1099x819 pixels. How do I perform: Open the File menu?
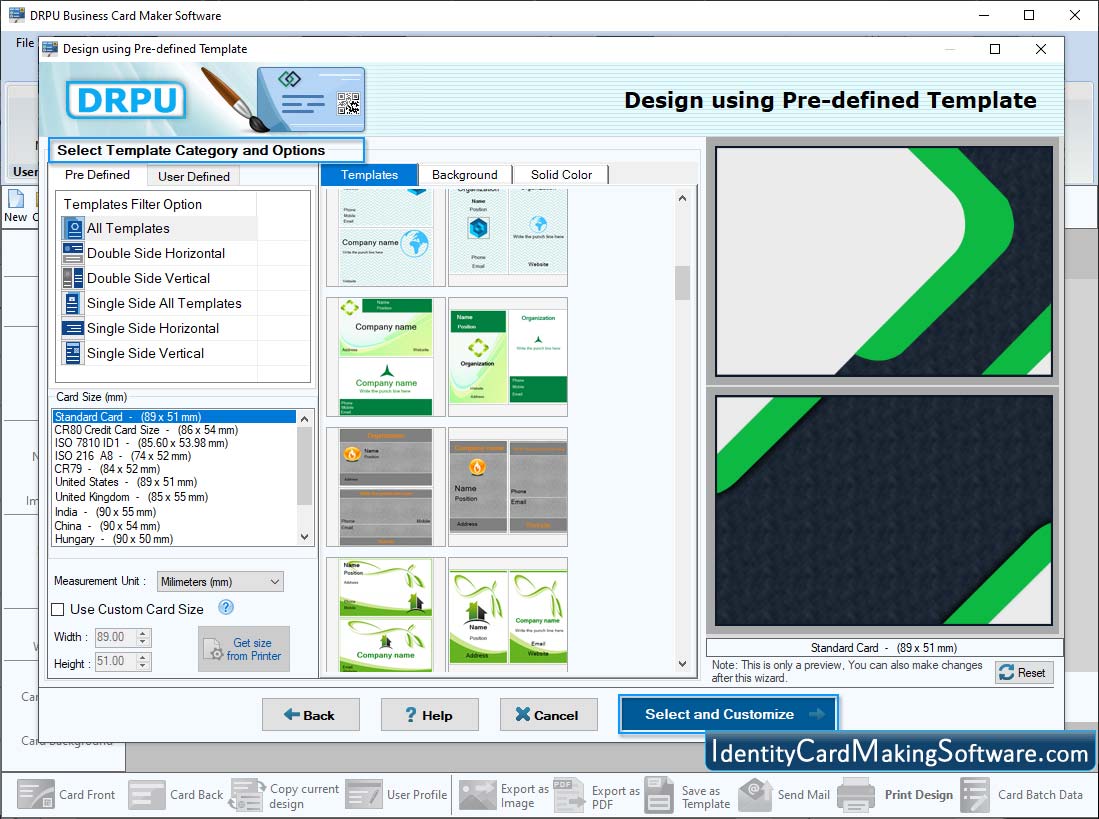(x=25, y=43)
